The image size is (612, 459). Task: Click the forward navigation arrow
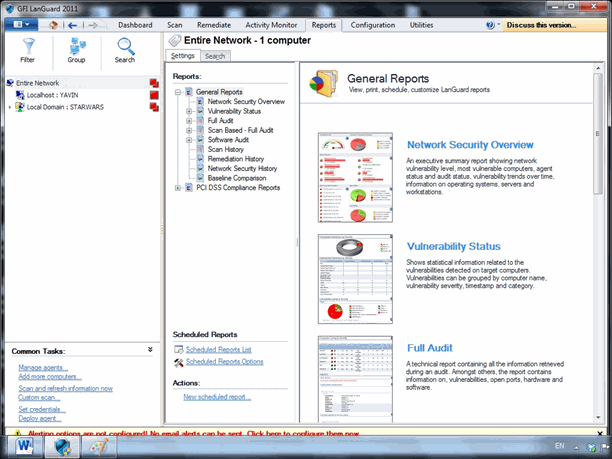(x=93, y=25)
